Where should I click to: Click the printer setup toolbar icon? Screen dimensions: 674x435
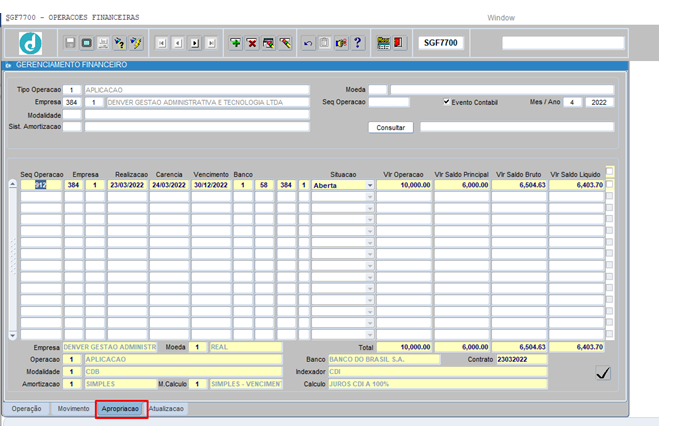[103, 43]
